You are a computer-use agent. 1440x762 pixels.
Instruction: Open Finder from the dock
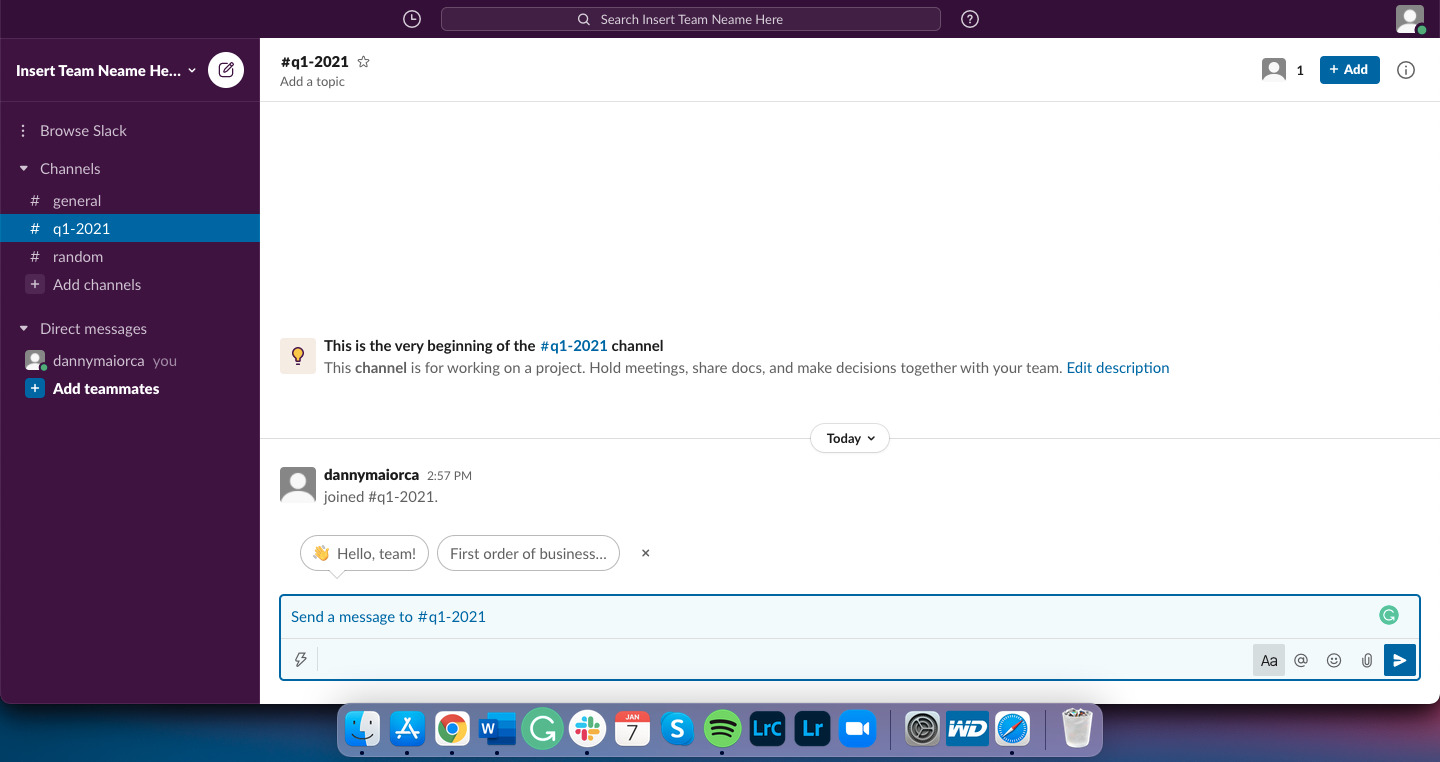pos(362,729)
